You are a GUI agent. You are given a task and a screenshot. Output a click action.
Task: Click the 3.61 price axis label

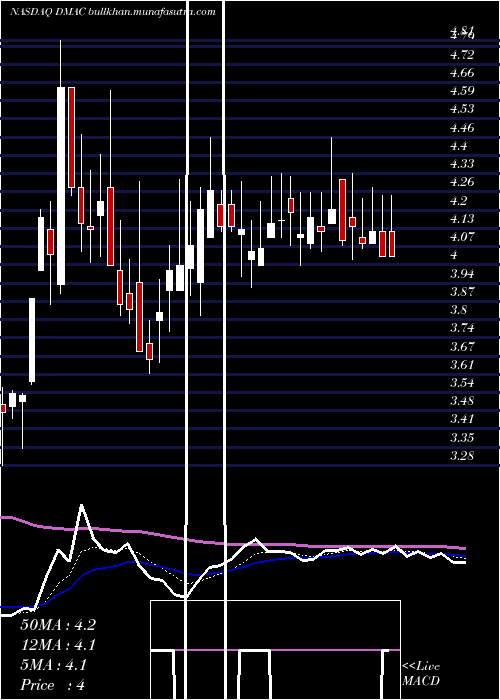coord(462,365)
